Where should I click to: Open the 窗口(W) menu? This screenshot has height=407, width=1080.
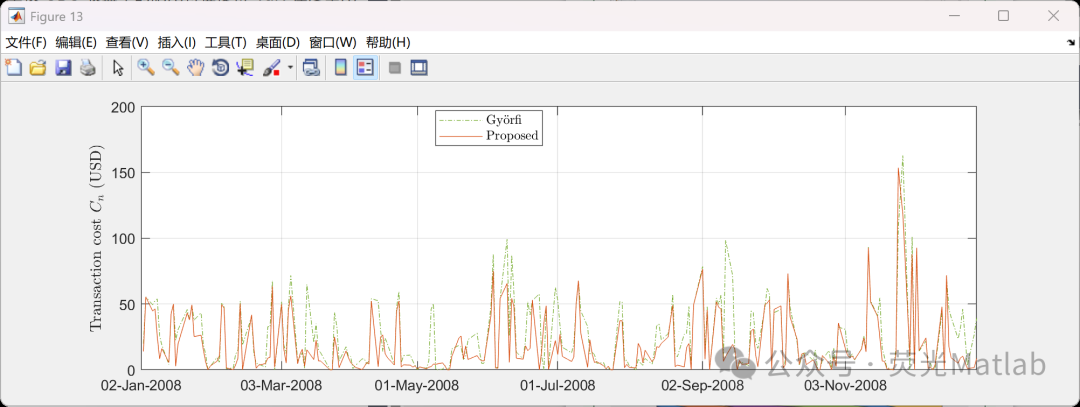[x=333, y=43]
